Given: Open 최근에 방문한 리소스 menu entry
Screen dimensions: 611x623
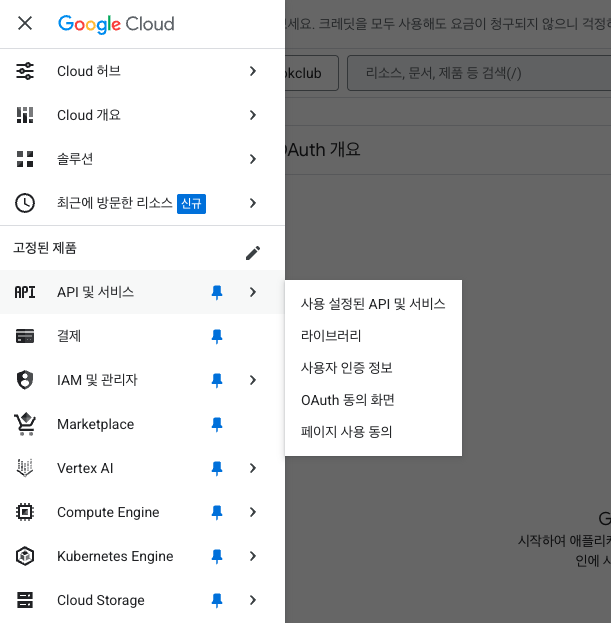Looking at the screenshot, I should (x=142, y=203).
